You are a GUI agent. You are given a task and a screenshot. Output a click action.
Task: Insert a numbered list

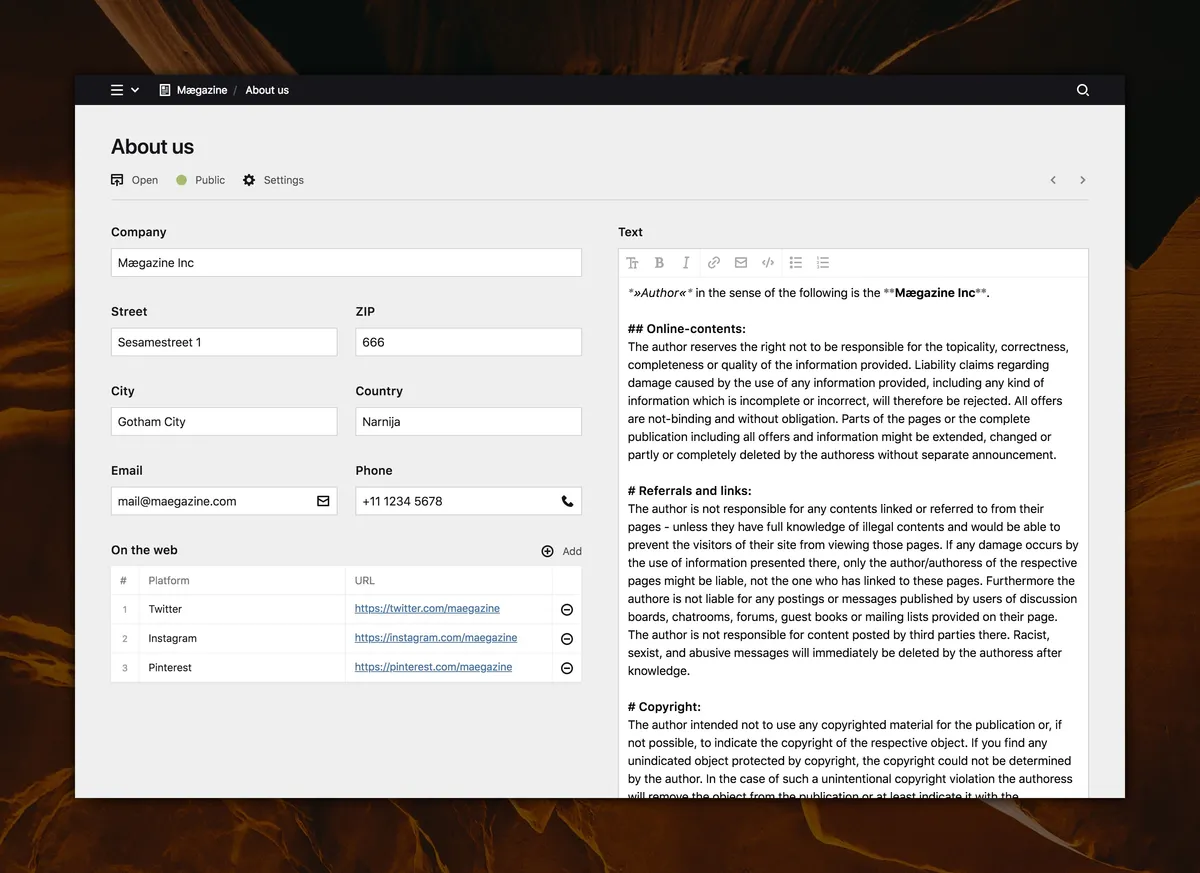[x=823, y=263]
